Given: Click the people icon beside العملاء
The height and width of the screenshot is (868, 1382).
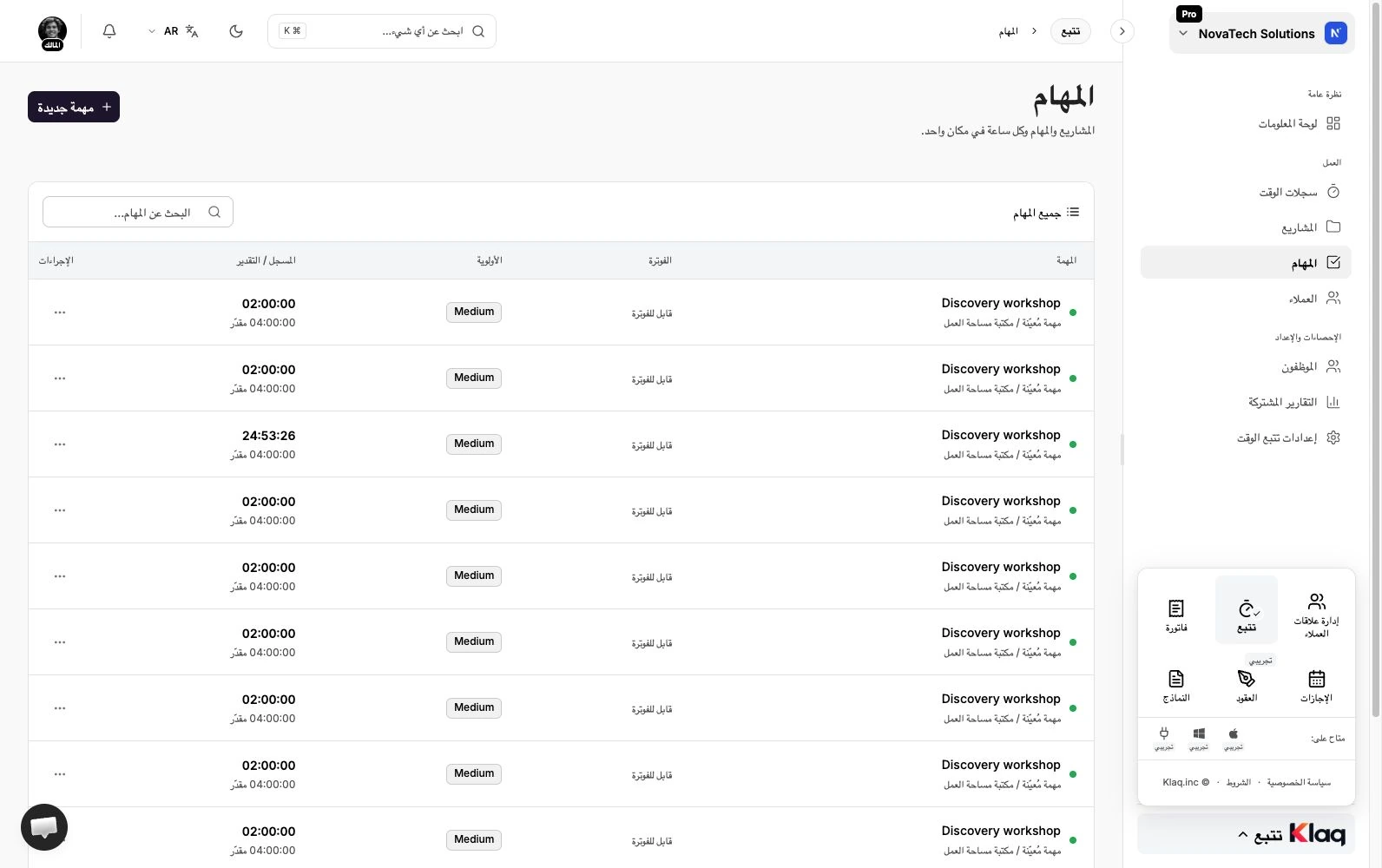Looking at the screenshot, I should pos(1333,298).
